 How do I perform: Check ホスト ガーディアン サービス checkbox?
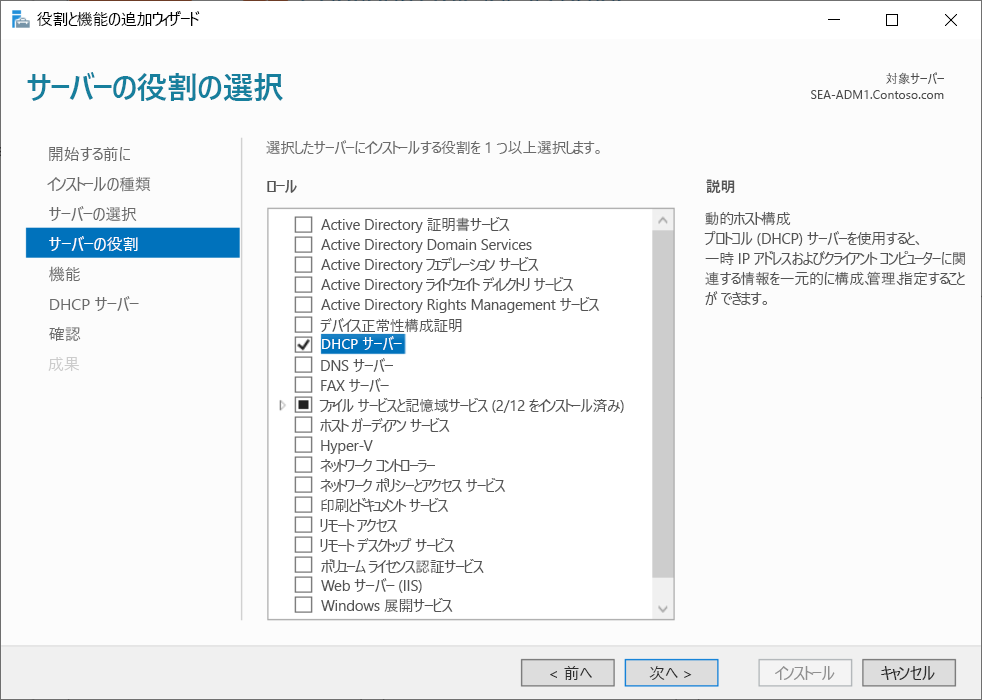303,425
